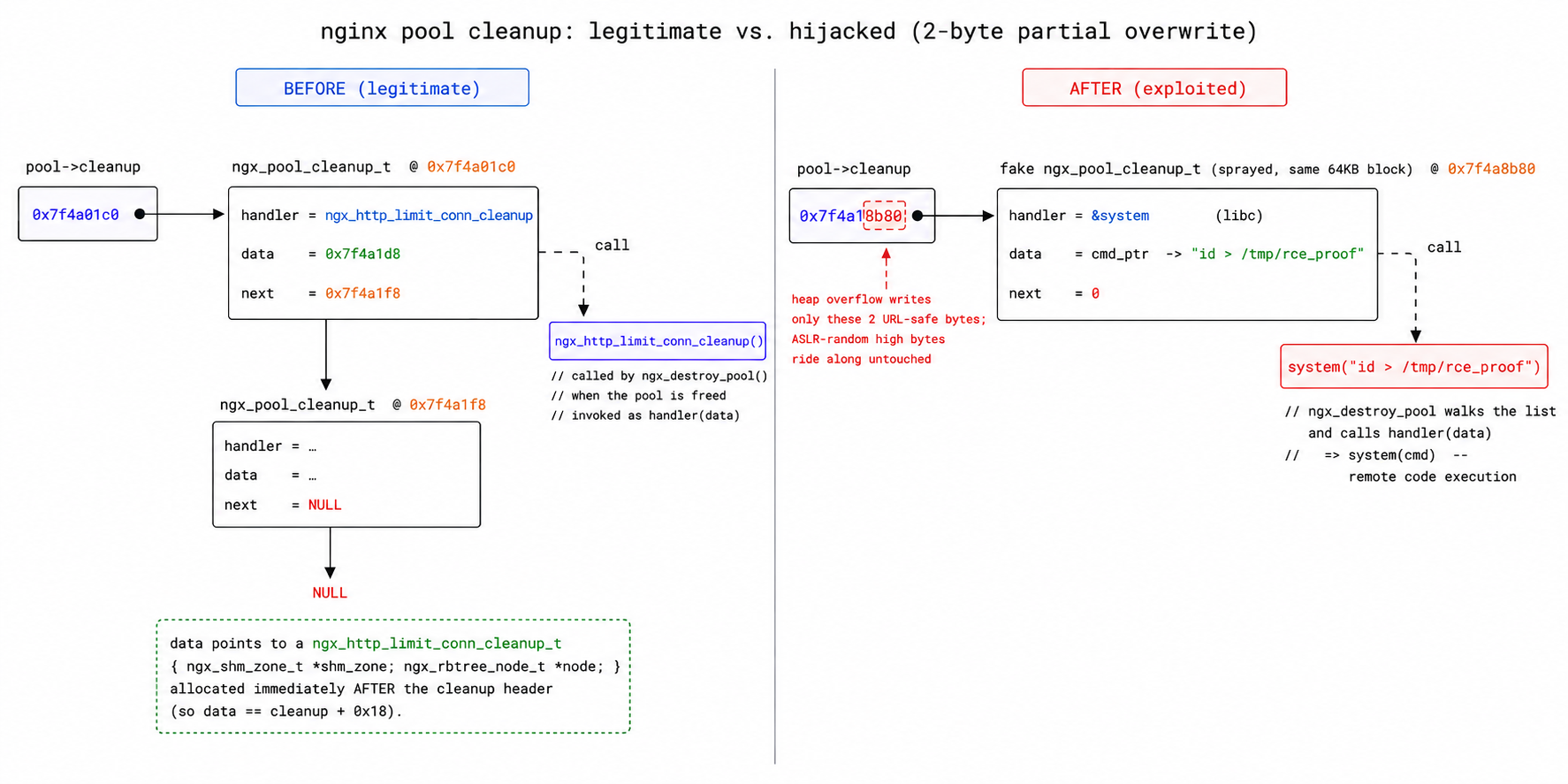Click the highlighted 8b80 overwritten bytes
The image size is (1568, 784).
click(x=884, y=216)
